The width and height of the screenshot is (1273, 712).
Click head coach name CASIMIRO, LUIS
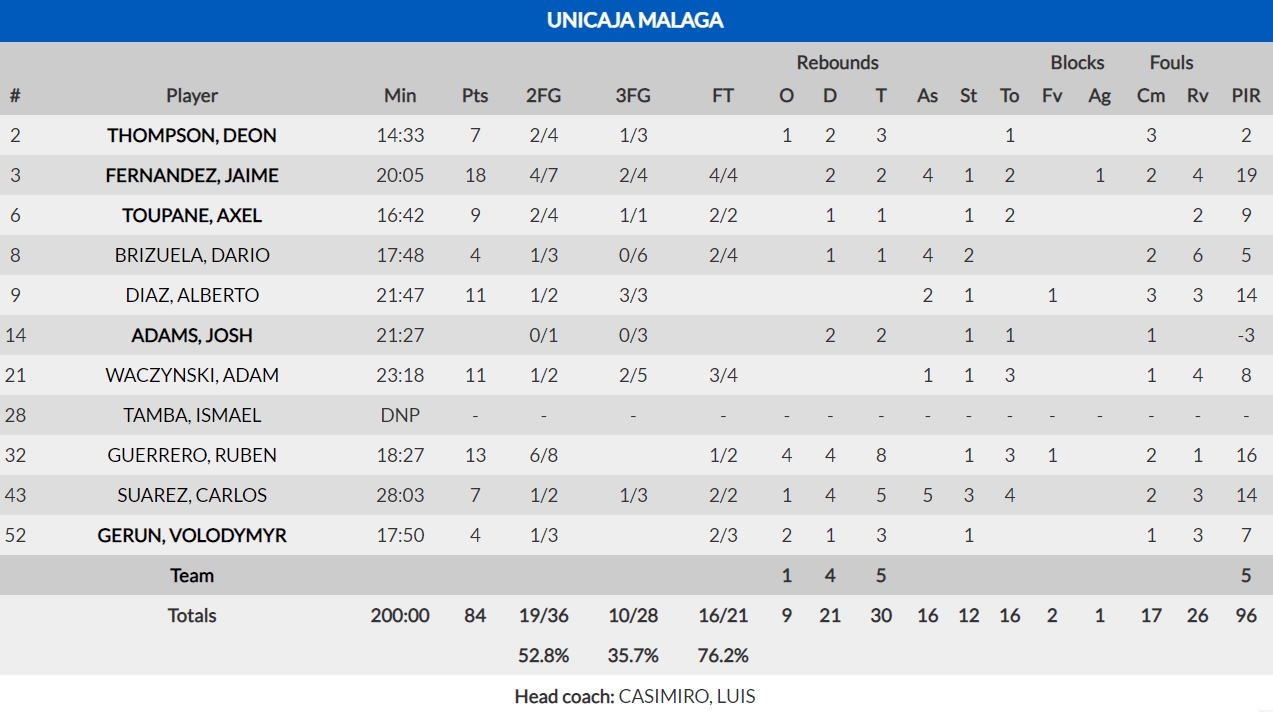(686, 696)
